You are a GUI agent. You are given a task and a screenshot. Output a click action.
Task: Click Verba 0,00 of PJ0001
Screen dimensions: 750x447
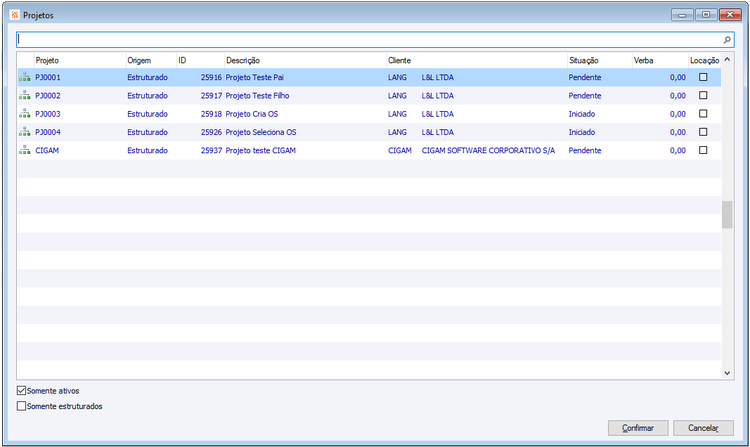point(678,77)
